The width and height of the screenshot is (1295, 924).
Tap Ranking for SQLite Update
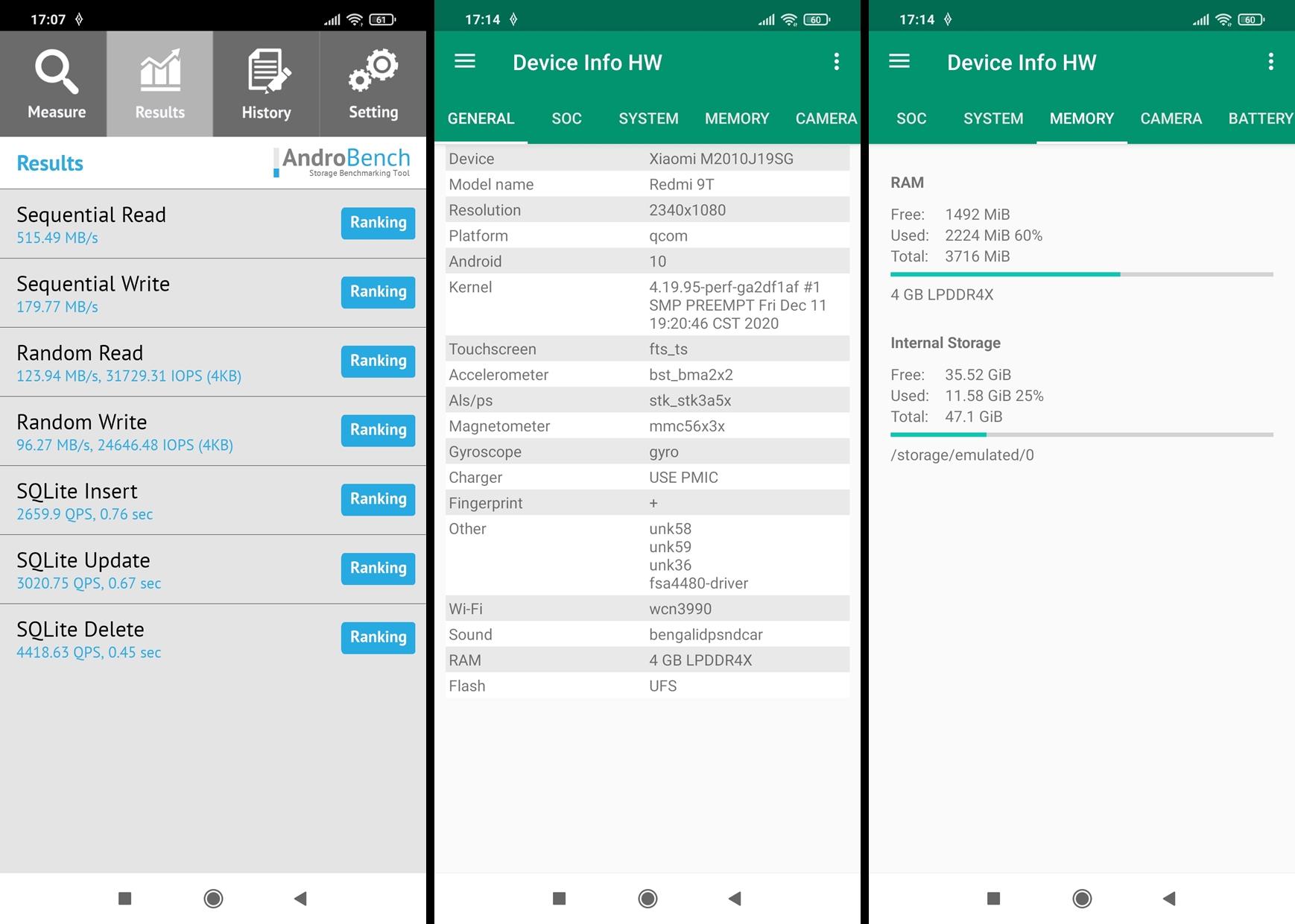coord(378,569)
